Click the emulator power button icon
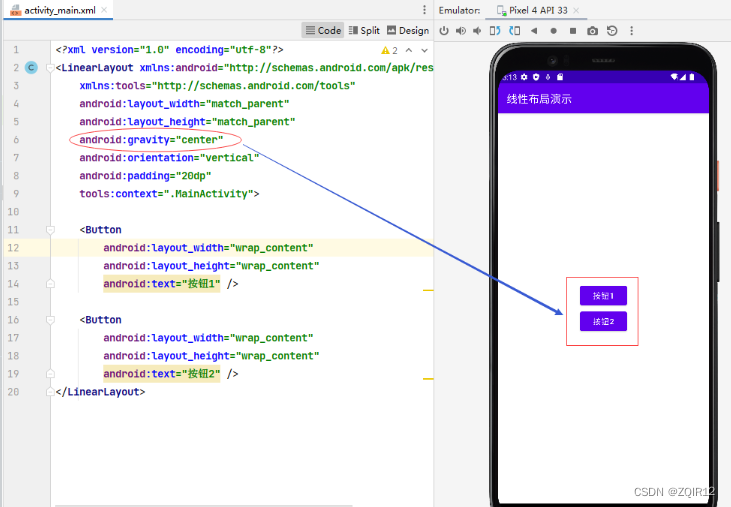The image size is (731, 507). point(444,31)
